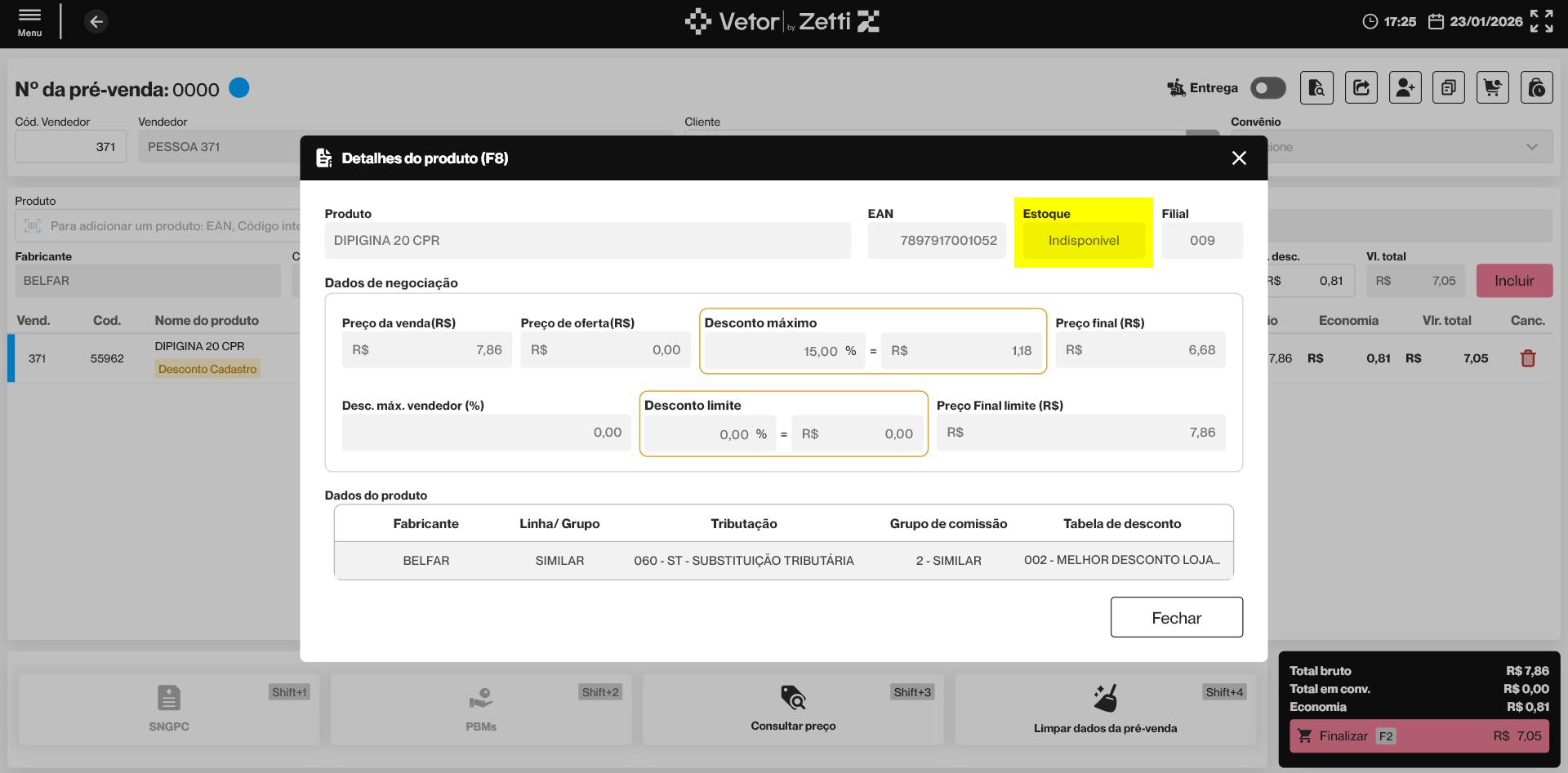The height and width of the screenshot is (773, 1568).
Task: Click the Fechar button
Action: [x=1177, y=618]
